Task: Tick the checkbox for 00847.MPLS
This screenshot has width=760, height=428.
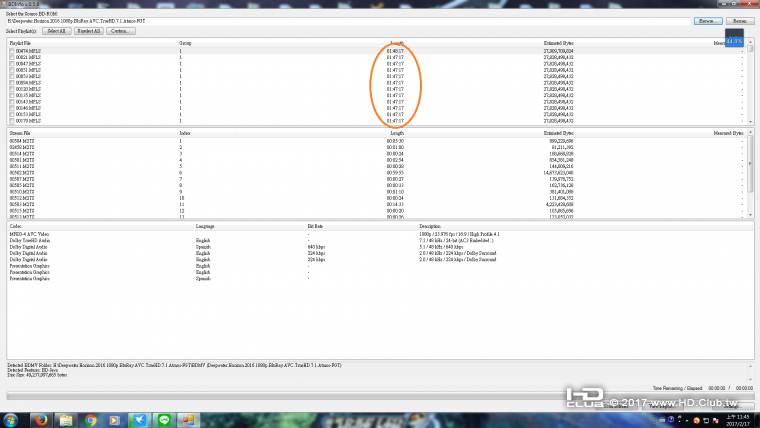Action: click(x=12, y=62)
